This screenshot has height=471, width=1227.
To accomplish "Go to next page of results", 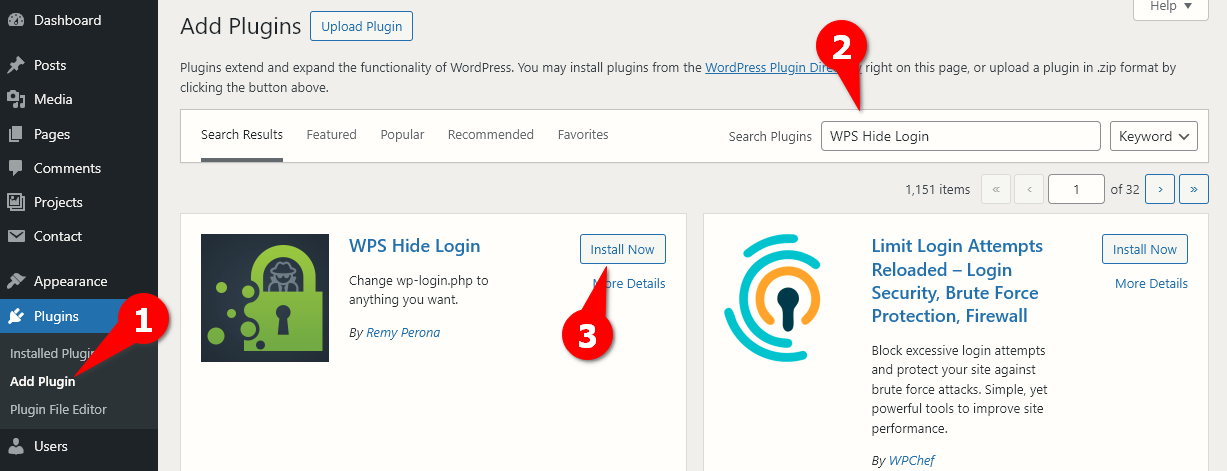I will [1160, 188].
